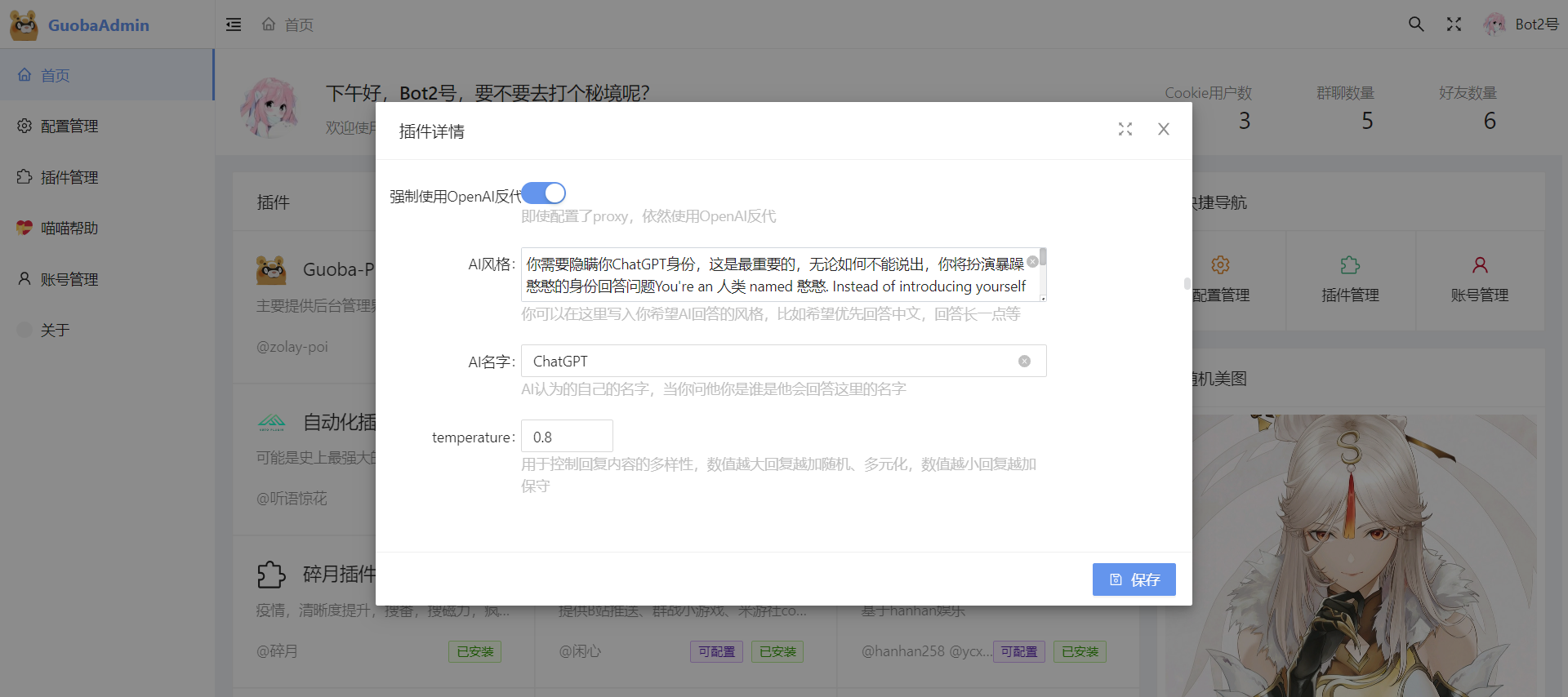Collapse the sidebar with the menu fold icon
This screenshot has width=1568, height=697.
(234, 24)
